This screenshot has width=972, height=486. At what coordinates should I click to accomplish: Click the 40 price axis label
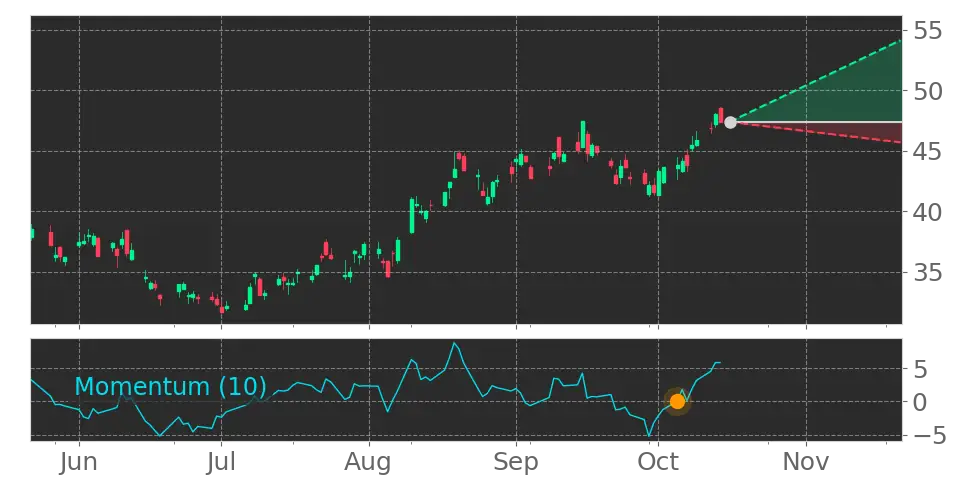click(x=928, y=212)
